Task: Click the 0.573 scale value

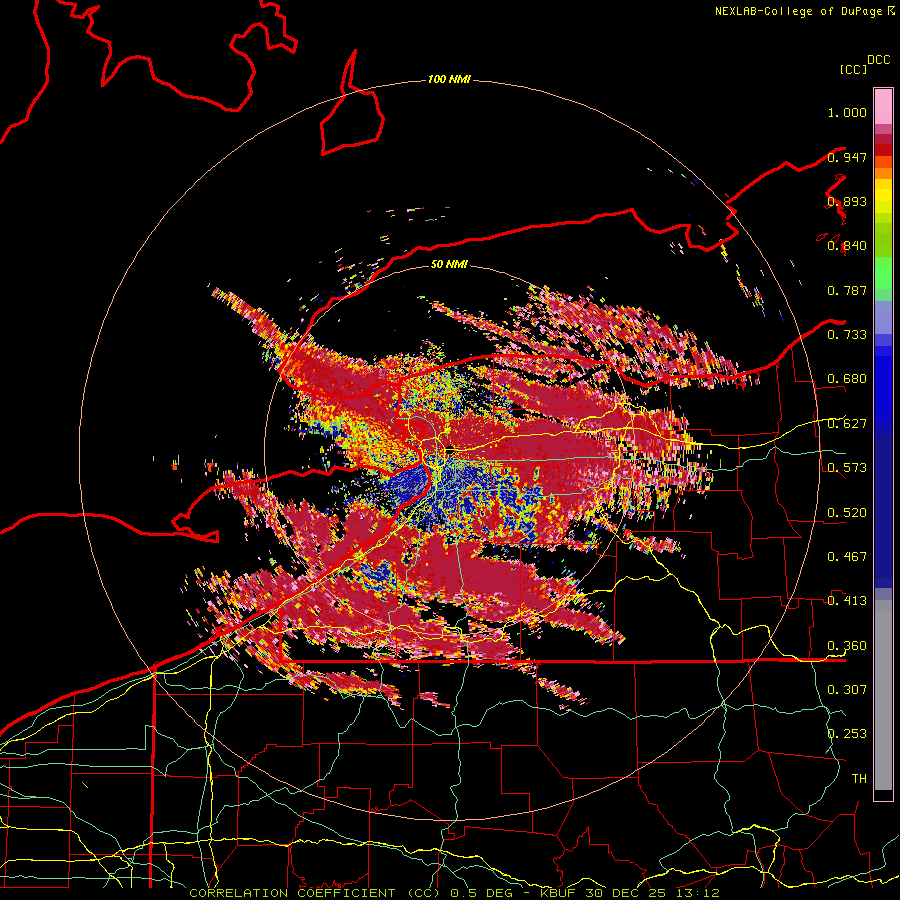Action: point(847,468)
